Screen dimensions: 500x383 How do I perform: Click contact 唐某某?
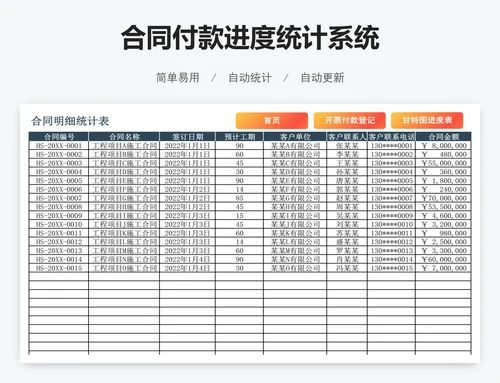click(347, 181)
